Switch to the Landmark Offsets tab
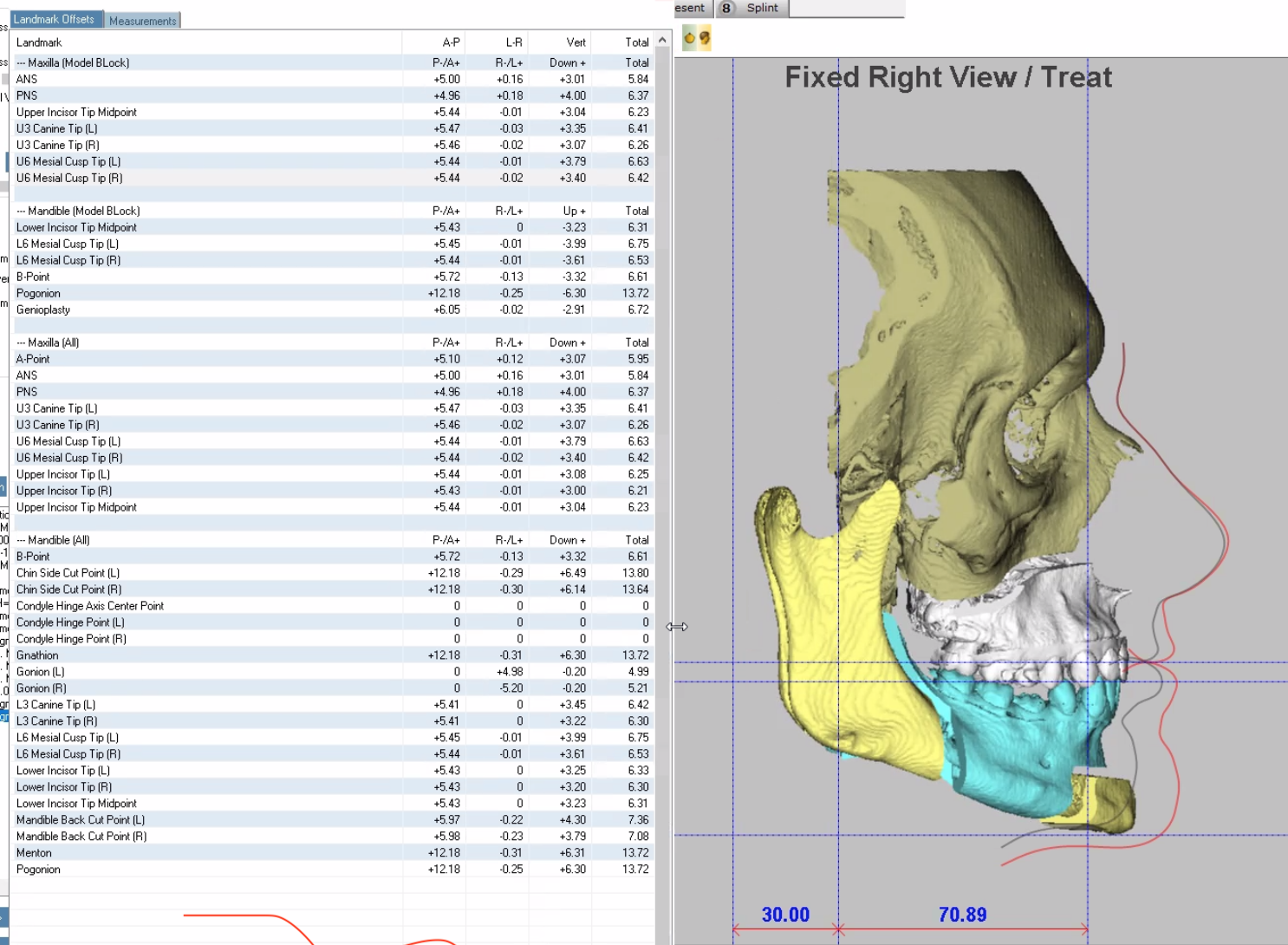This screenshot has height=945, width=1288. (56, 19)
